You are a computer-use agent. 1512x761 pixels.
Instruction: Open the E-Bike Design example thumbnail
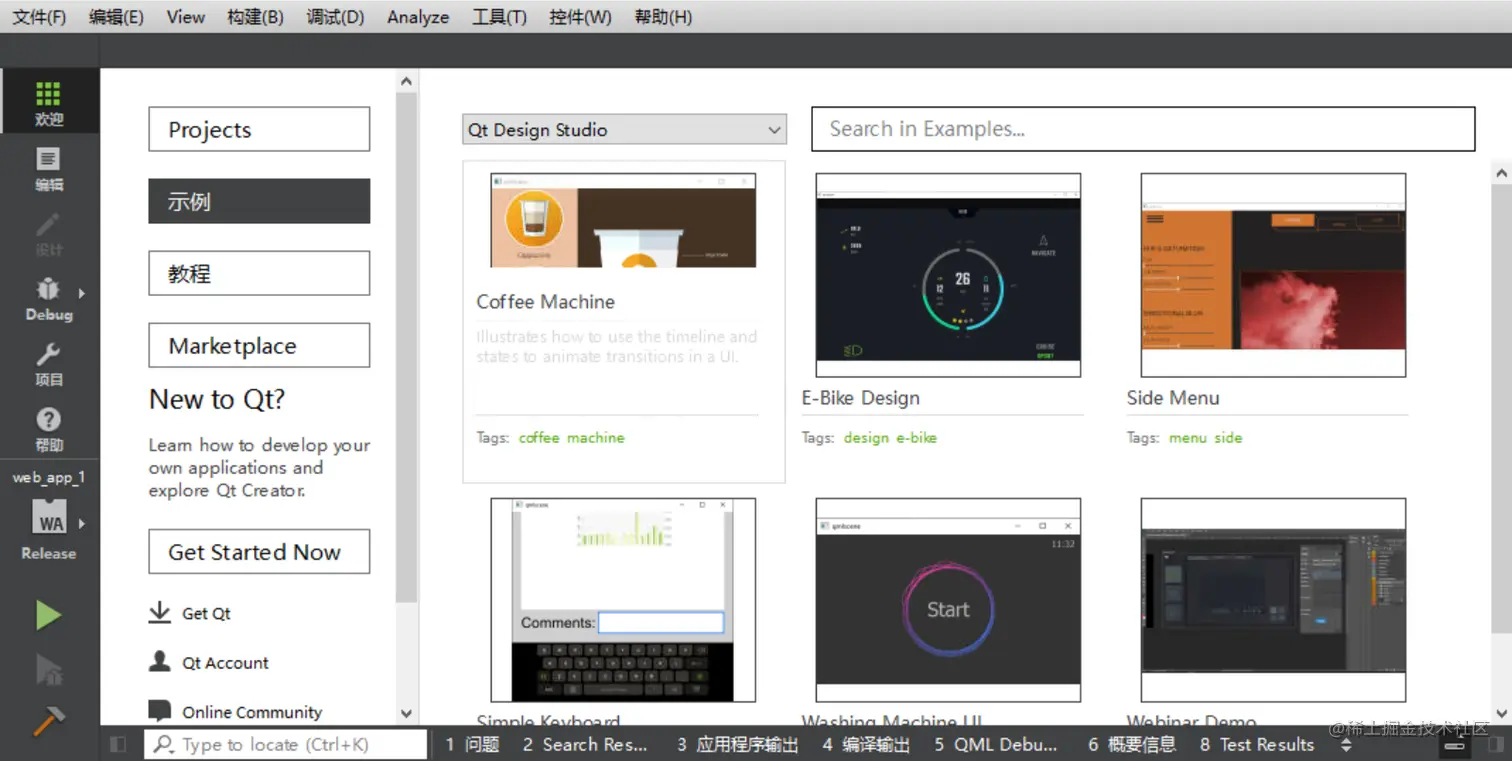[x=948, y=275]
